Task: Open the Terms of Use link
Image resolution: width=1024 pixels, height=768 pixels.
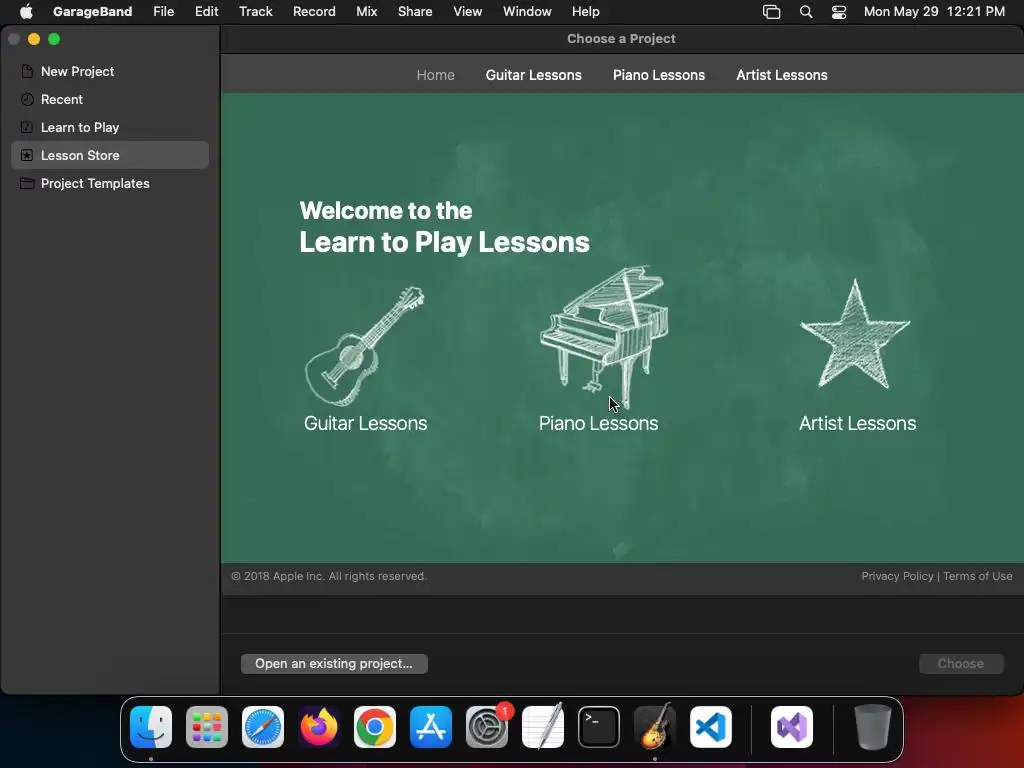Action: (x=978, y=576)
